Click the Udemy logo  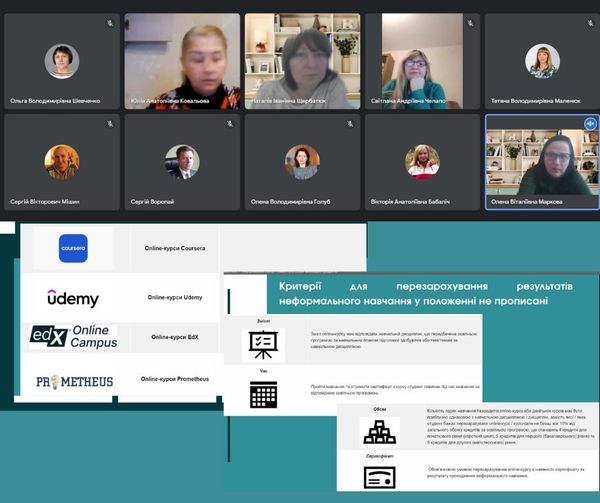(x=73, y=297)
